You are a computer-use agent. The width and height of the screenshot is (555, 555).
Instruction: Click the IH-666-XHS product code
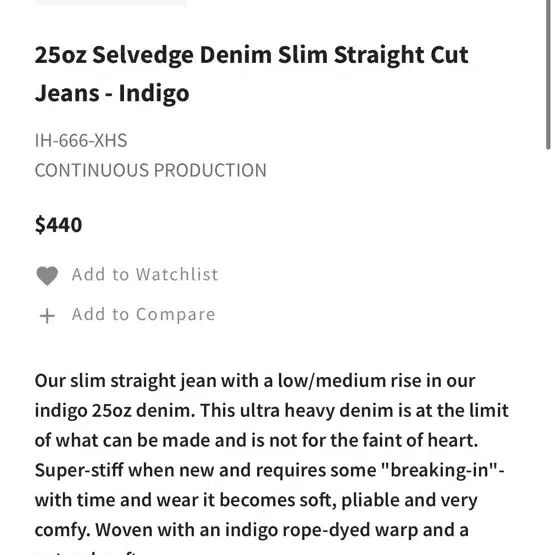[x=81, y=141]
